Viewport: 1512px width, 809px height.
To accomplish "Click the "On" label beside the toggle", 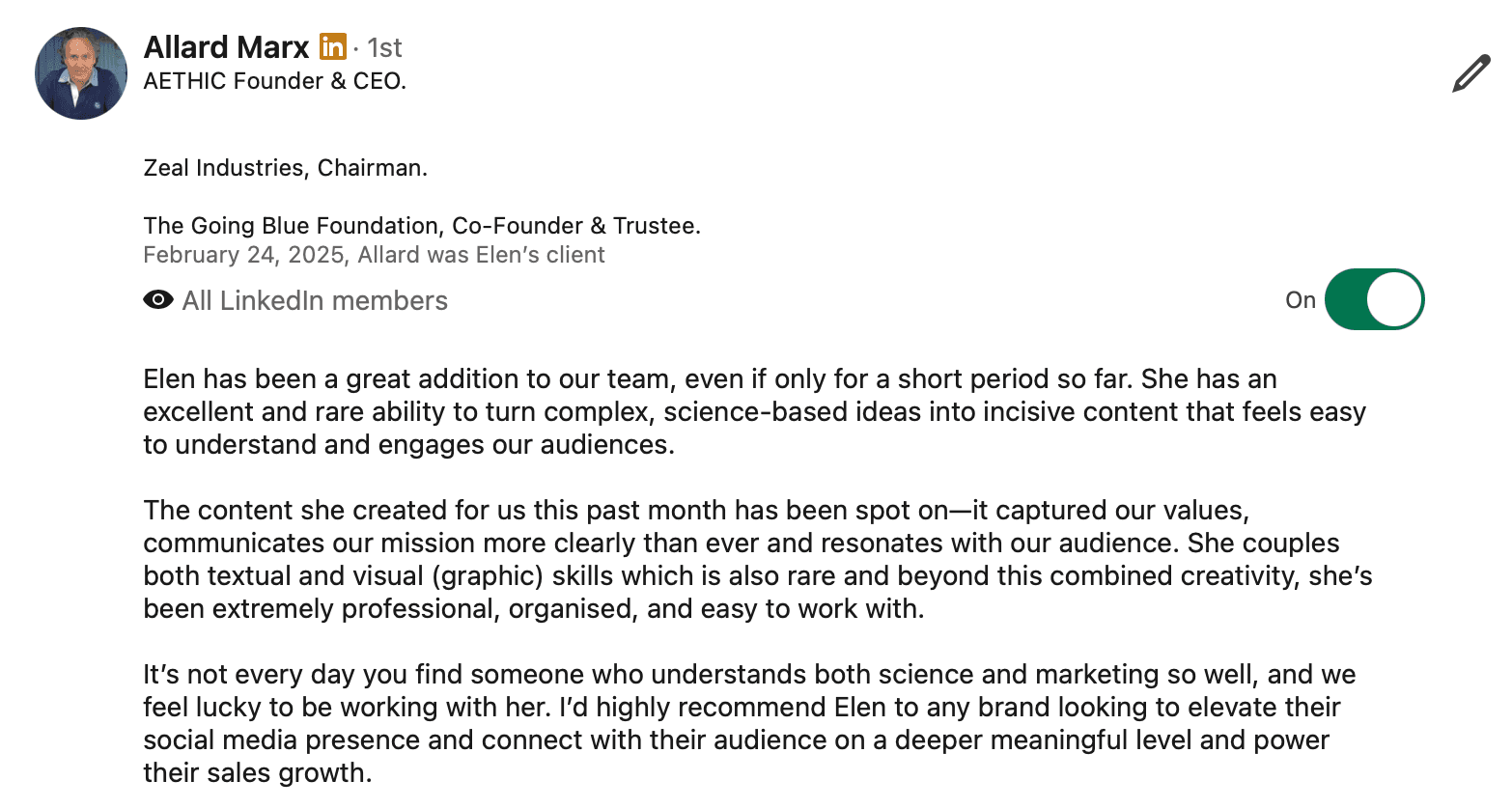I will point(1300,300).
